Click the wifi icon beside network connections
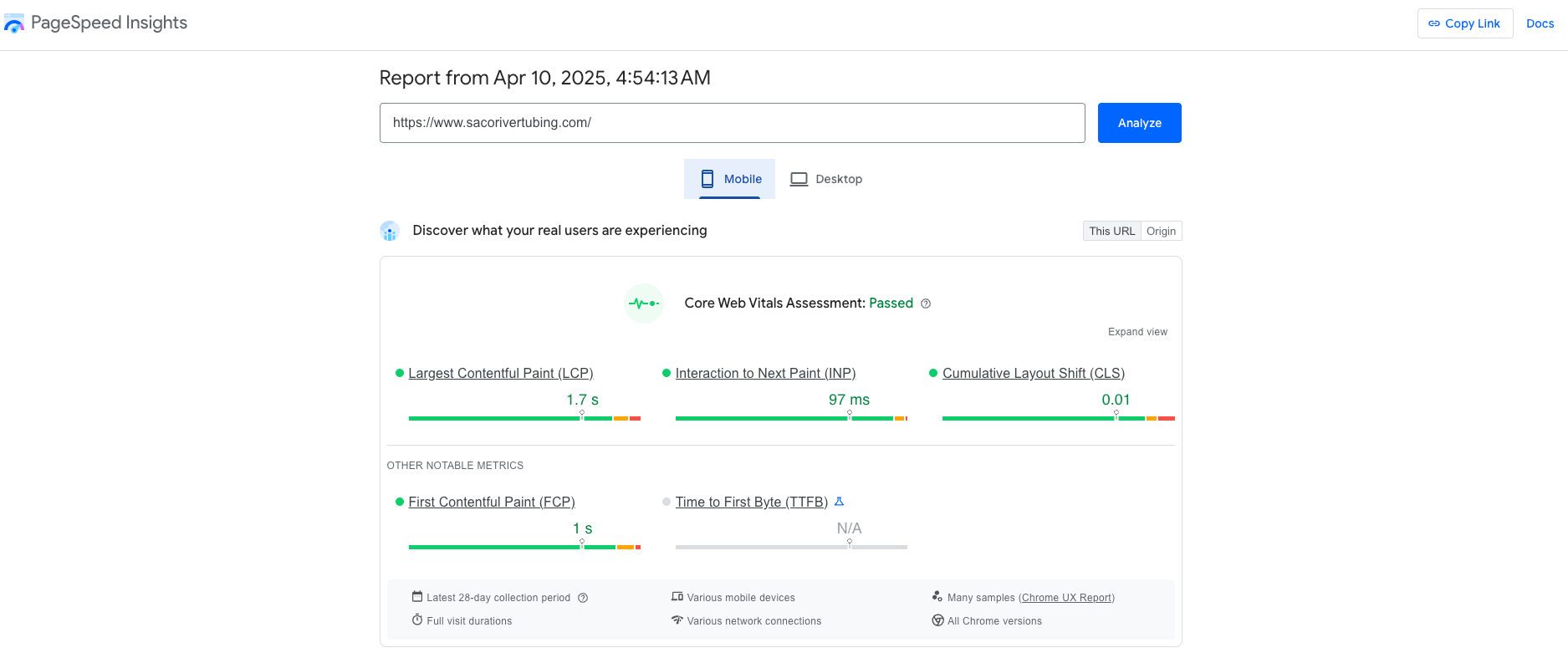1568x658 pixels. [677, 620]
